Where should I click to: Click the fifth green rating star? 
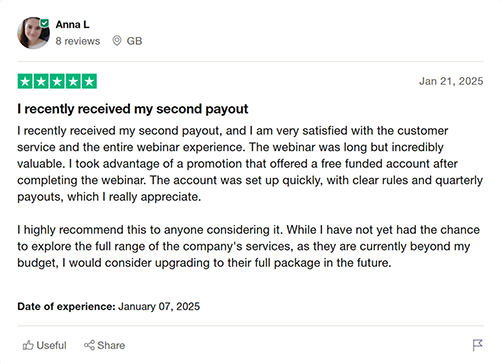(89, 81)
